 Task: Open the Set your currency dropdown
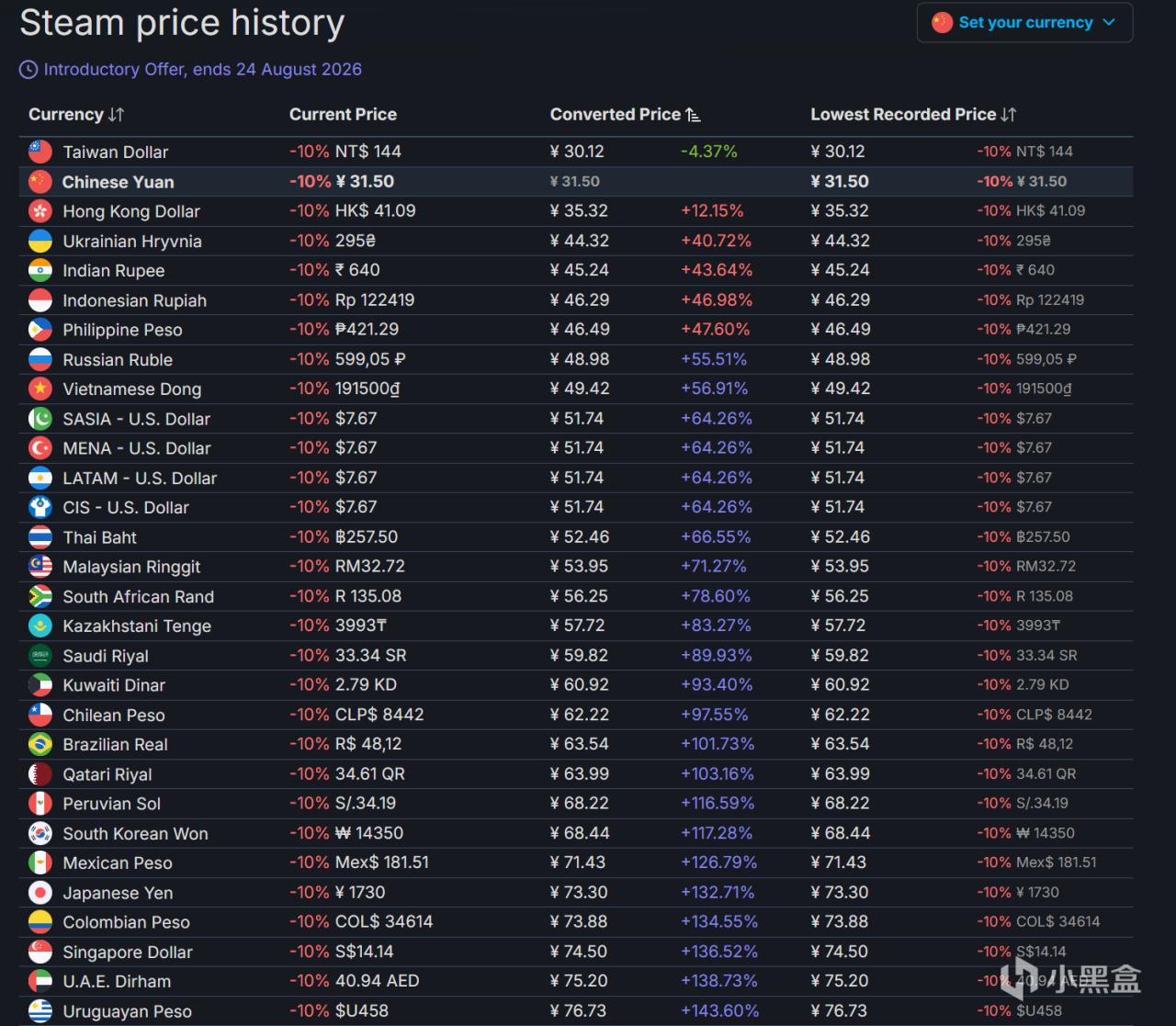click(1024, 23)
